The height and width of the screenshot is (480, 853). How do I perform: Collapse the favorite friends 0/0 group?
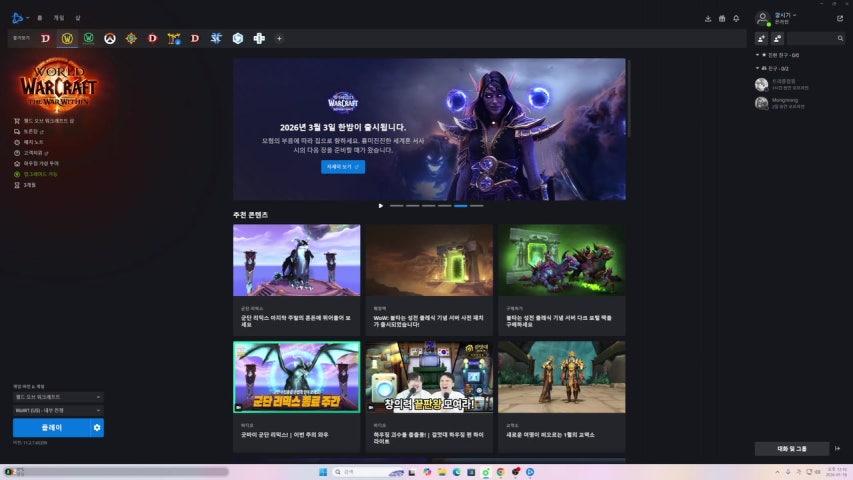point(777,56)
